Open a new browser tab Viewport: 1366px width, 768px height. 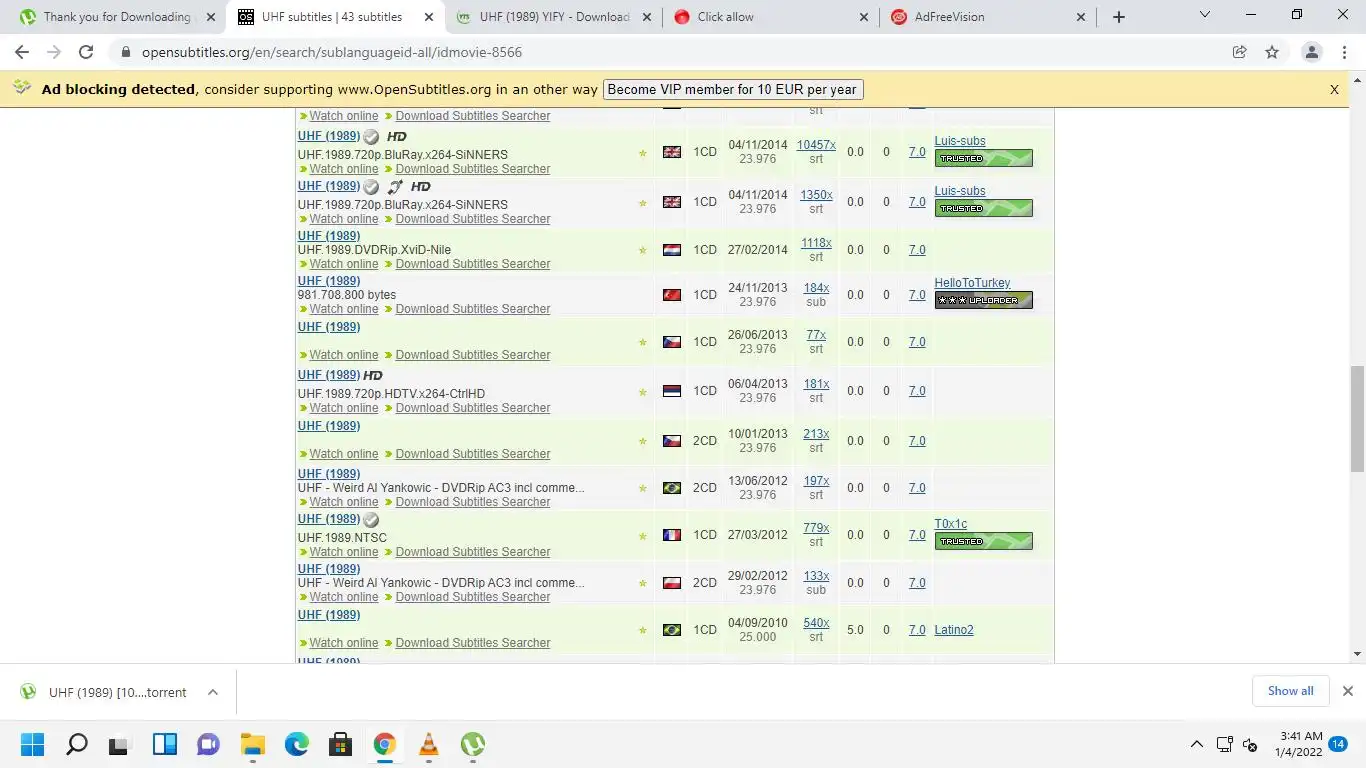tap(1119, 17)
